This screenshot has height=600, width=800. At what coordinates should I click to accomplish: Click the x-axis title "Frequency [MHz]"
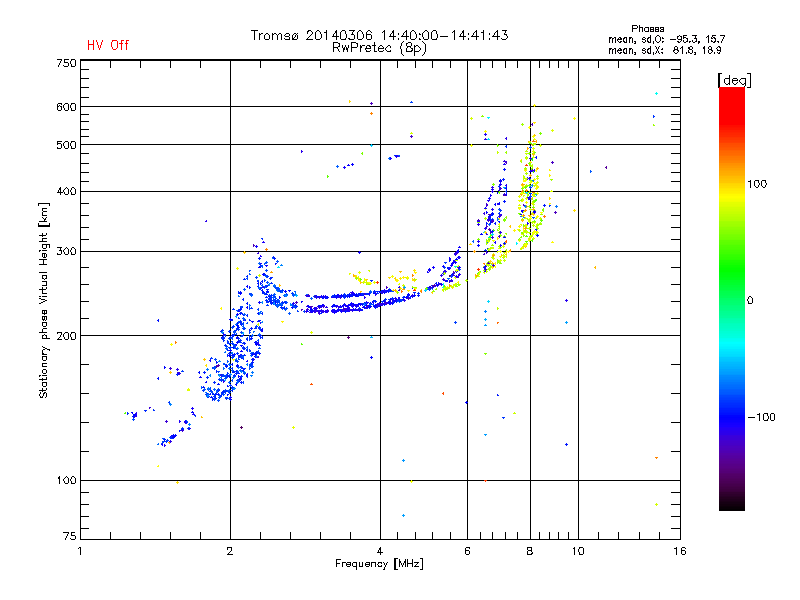click(x=379, y=564)
